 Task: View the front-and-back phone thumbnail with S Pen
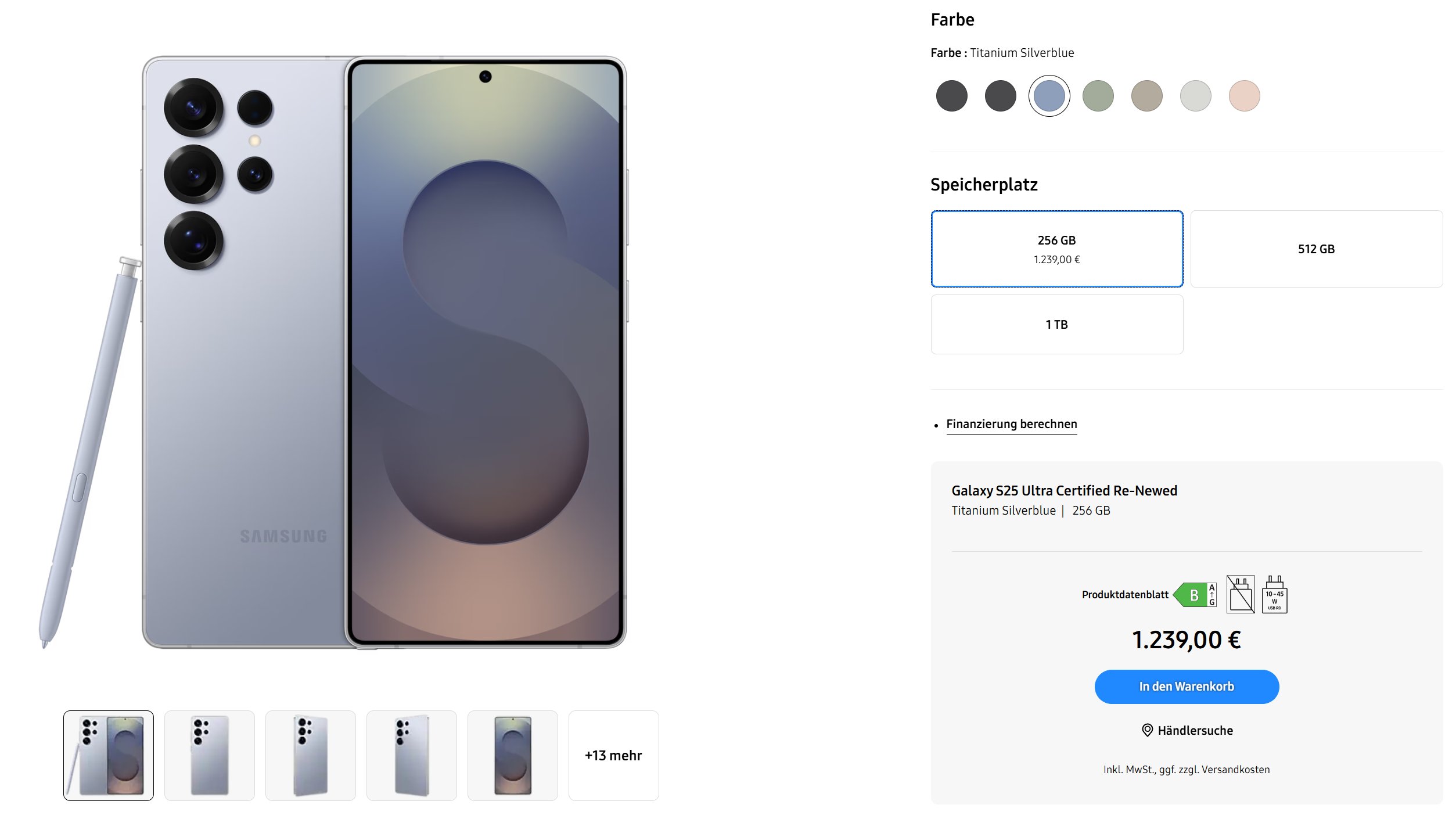coord(109,755)
